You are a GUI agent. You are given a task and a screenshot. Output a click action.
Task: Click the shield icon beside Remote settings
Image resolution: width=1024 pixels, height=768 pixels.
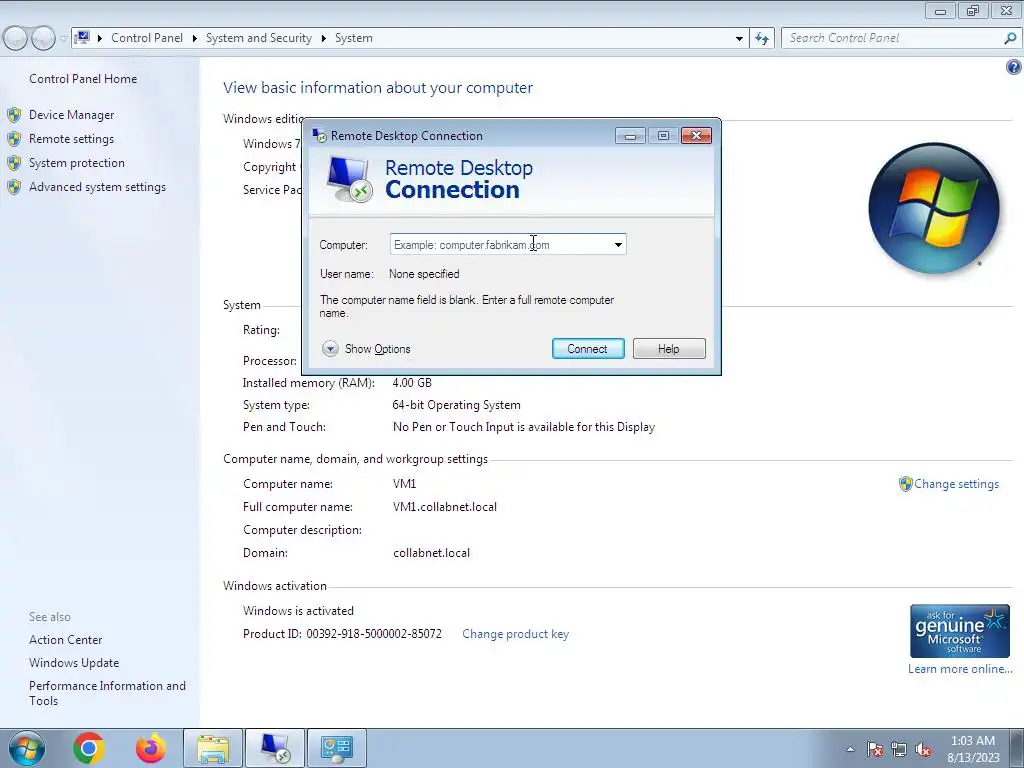click(x=14, y=139)
